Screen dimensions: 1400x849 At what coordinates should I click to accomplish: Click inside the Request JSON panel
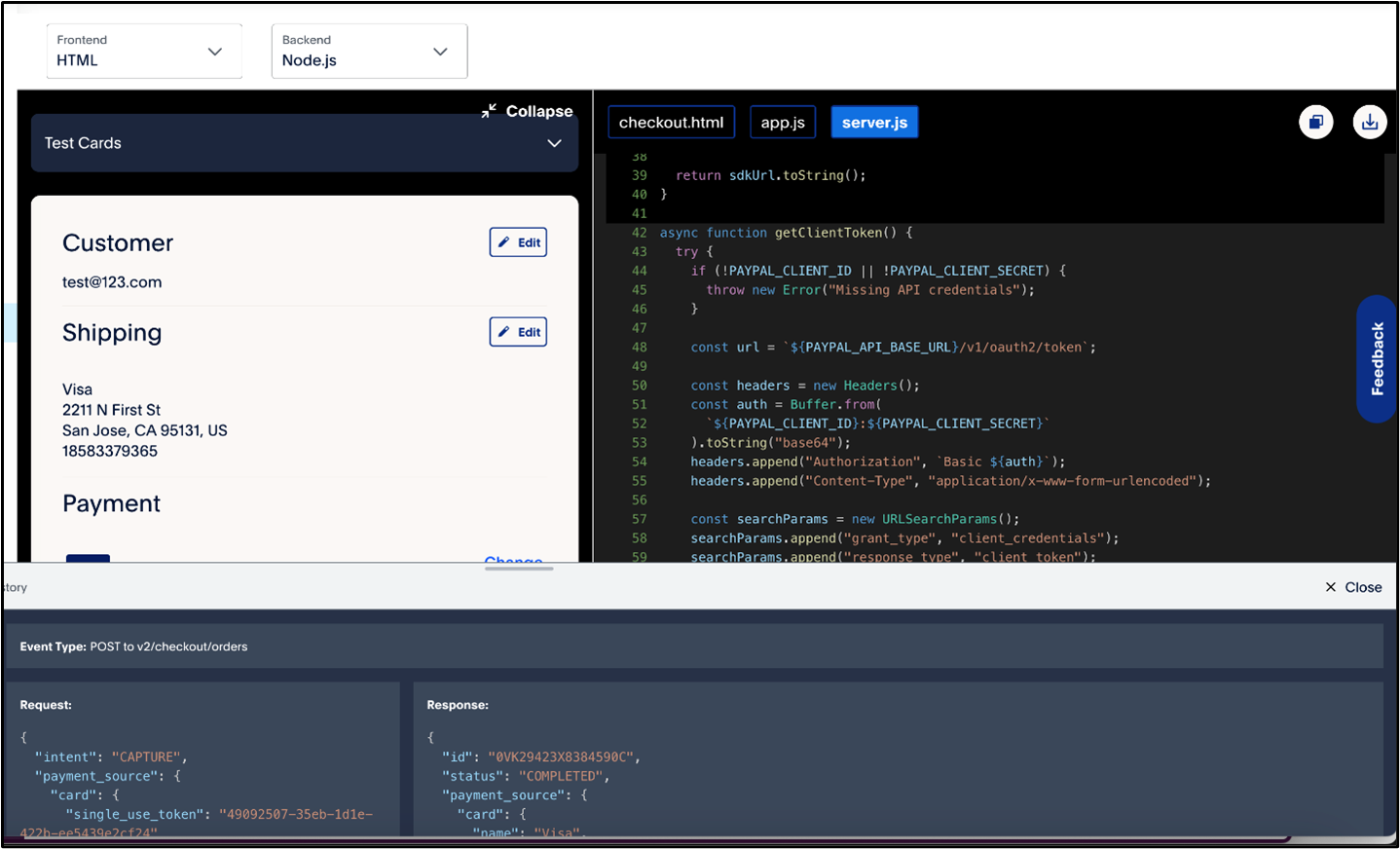pyautogui.click(x=203, y=769)
